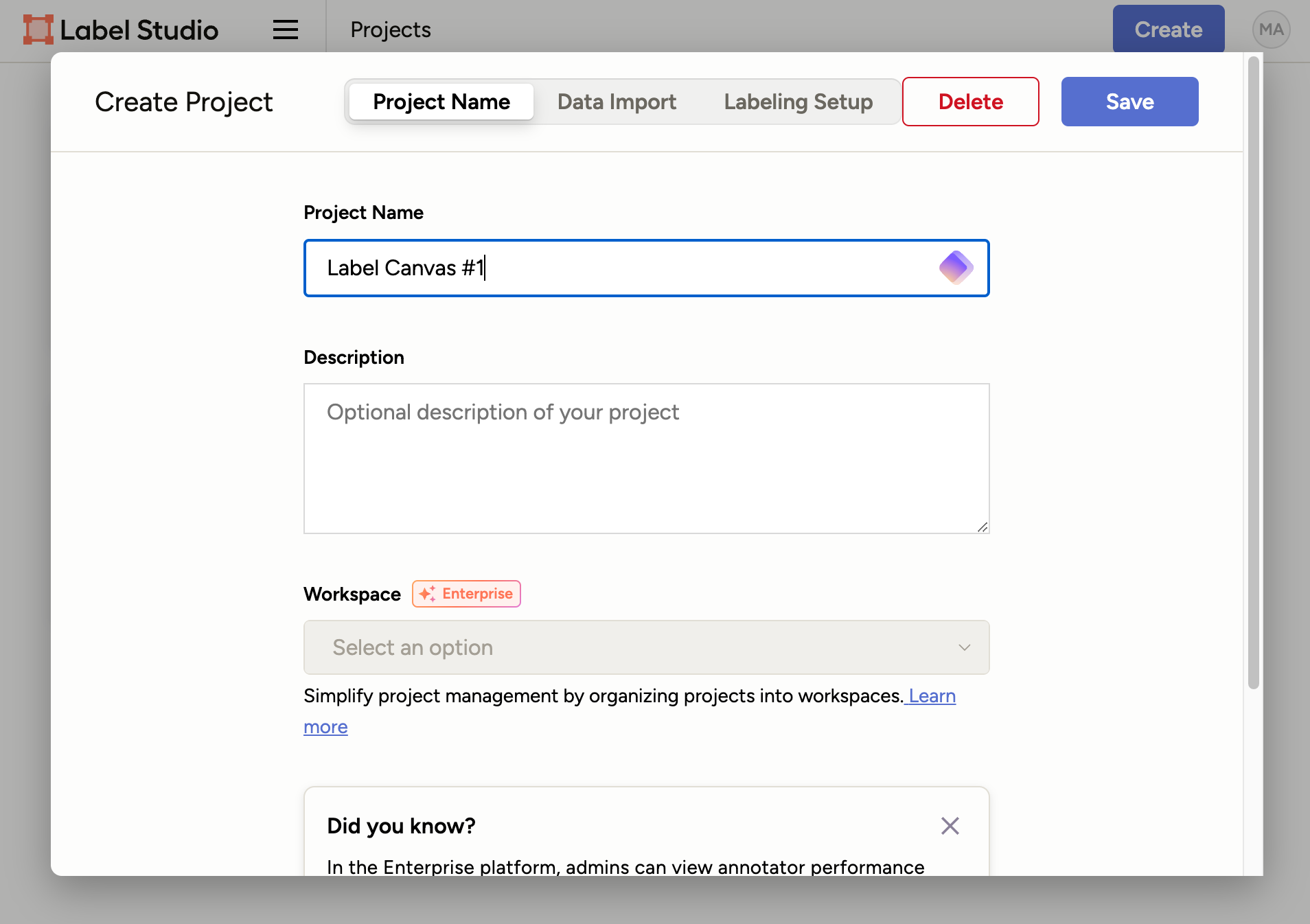The width and height of the screenshot is (1310, 924).
Task: Click the Create button in header
Action: pos(1168,30)
